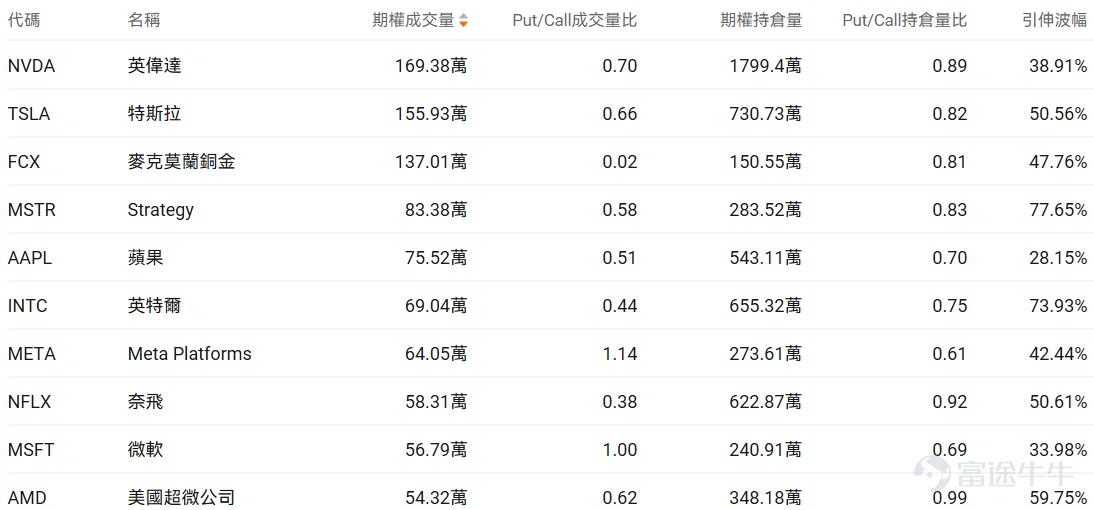Screen dimensions: 1094x510
Task: Click the 名稱 column header
Action: pos(144,20)
